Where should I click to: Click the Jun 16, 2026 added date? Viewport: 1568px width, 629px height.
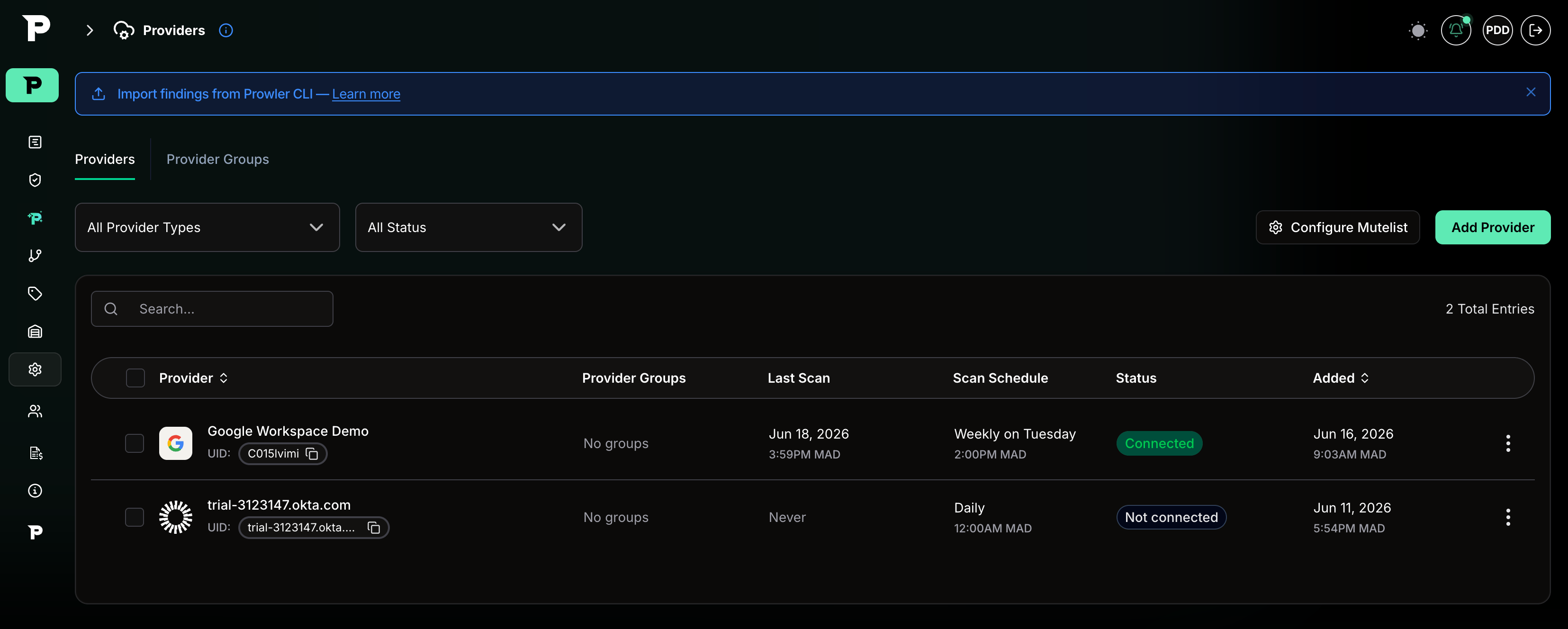1352,434
